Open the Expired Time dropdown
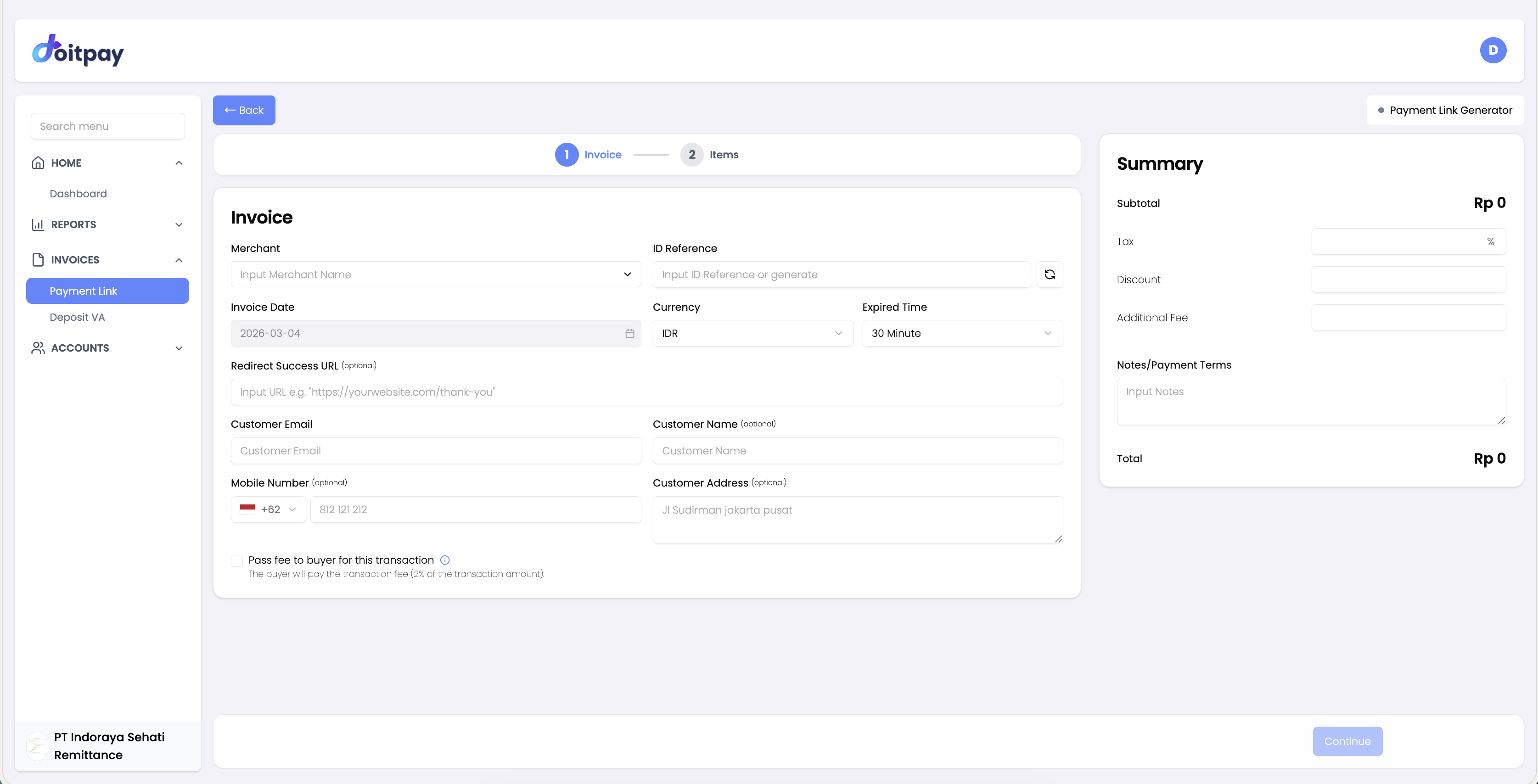Screen dimensions: 1538x784 (x=962, y=334)
